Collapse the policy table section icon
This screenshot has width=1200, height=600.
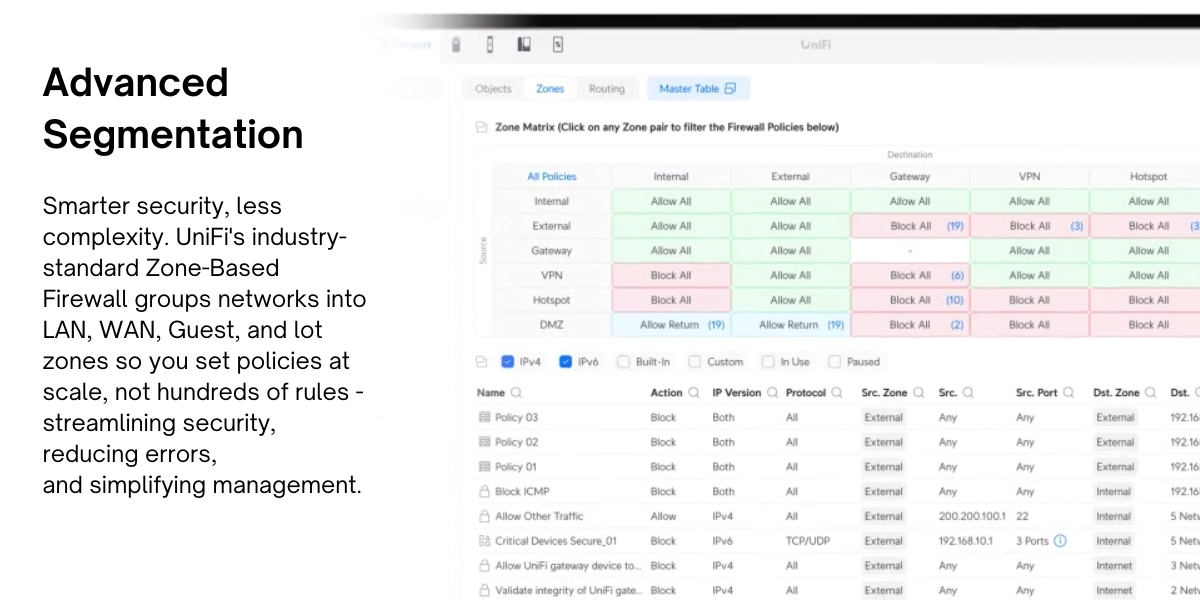[x=482, y=362]
